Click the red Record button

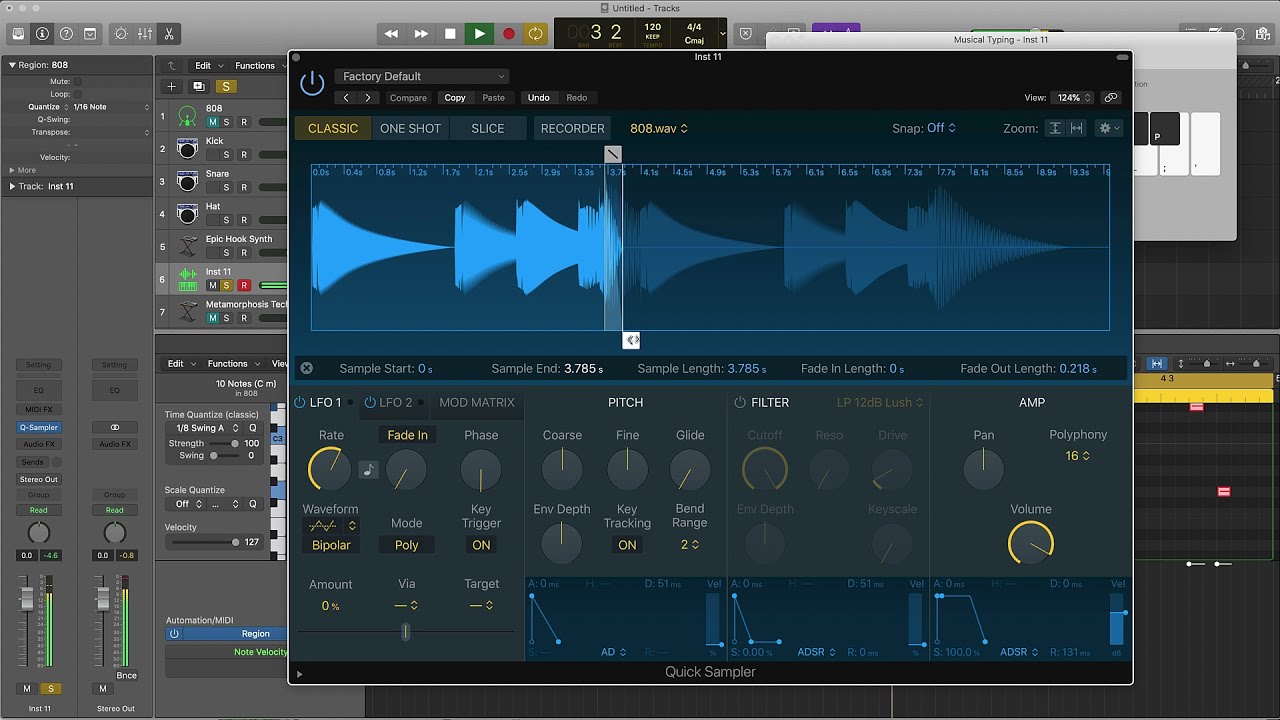pyautogui.click(x=508, y=34)
